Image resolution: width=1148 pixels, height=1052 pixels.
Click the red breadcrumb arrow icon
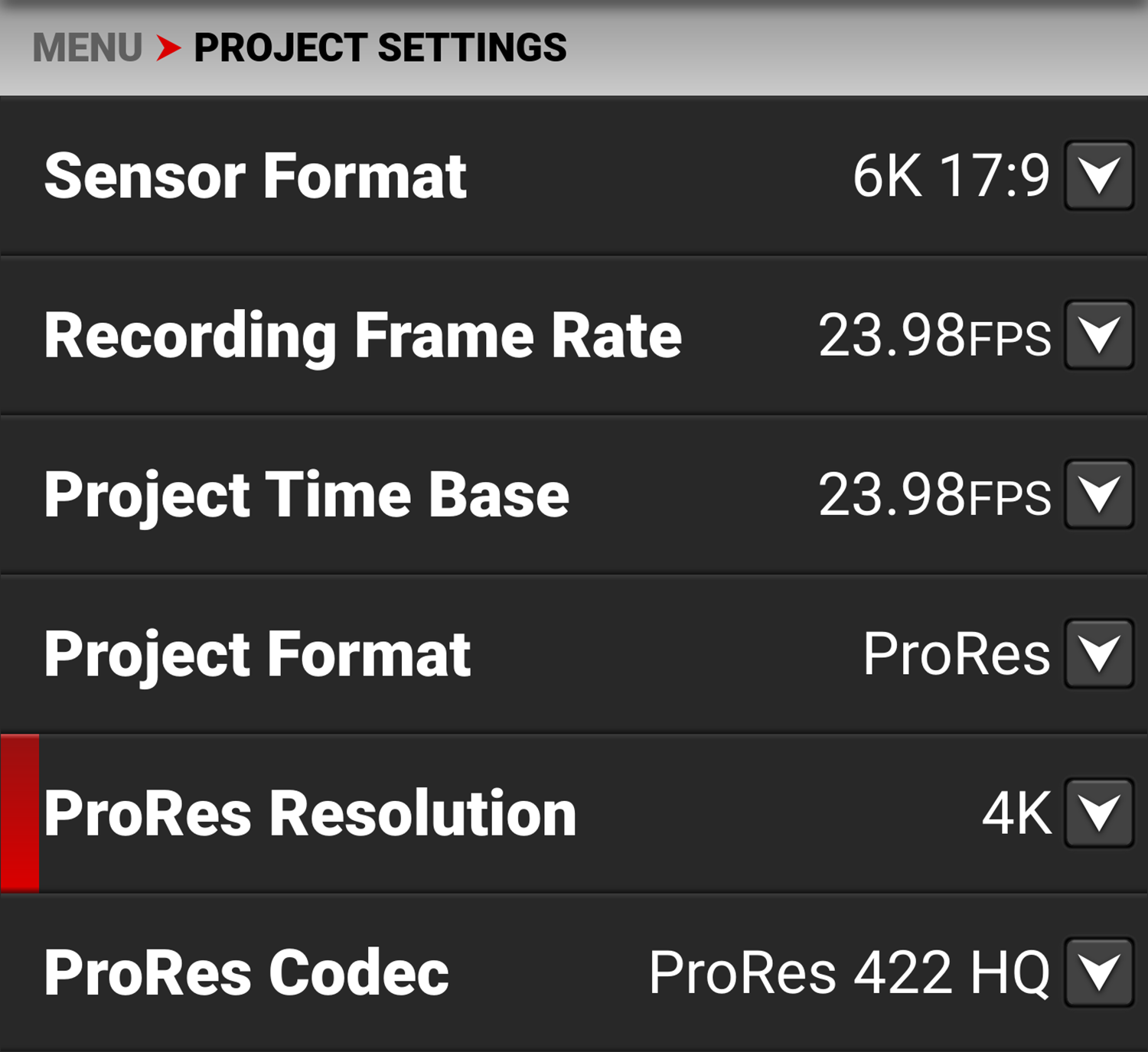click(x=168, y=48)
